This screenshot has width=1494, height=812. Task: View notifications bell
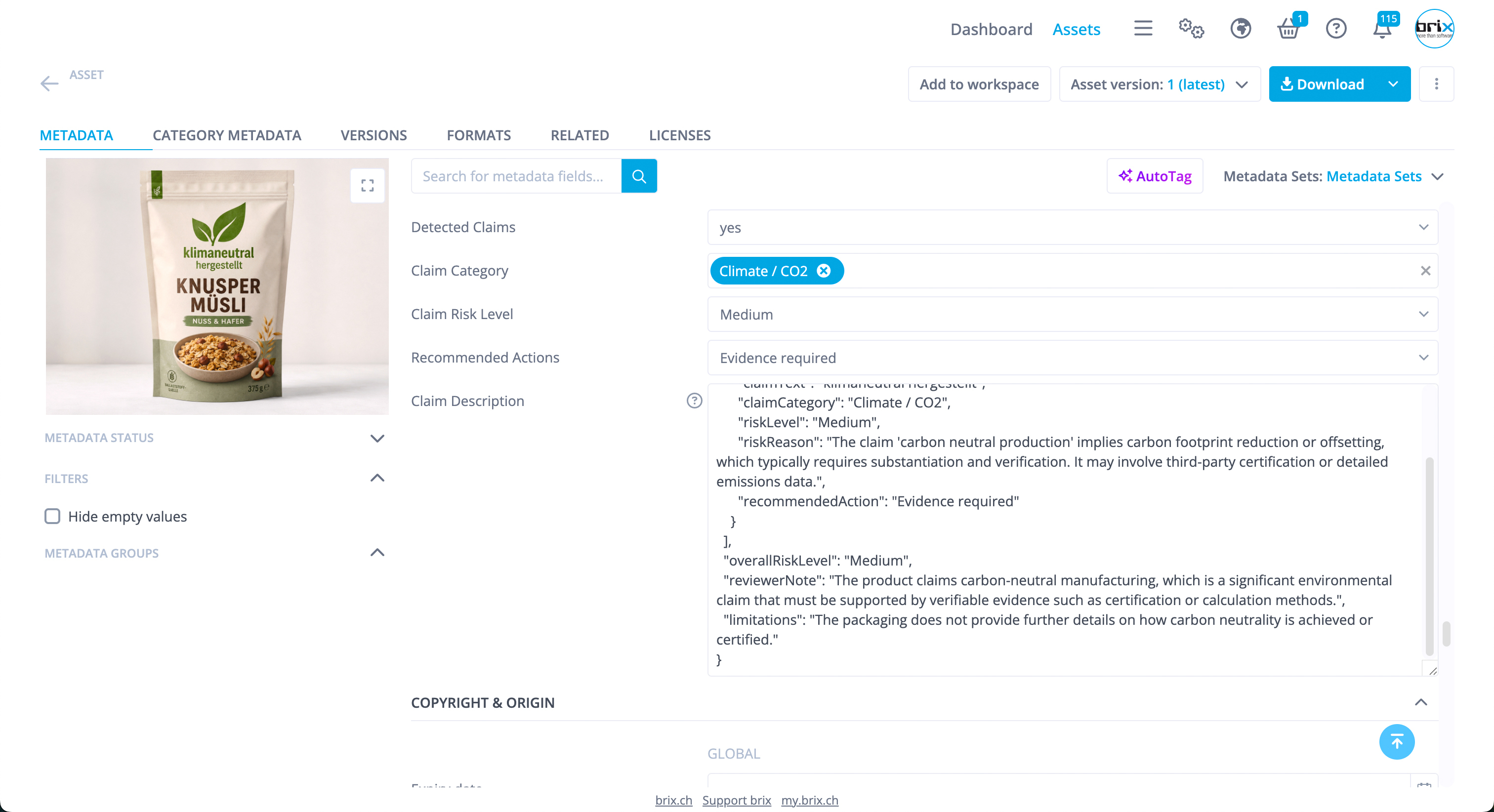(1383, 29)
